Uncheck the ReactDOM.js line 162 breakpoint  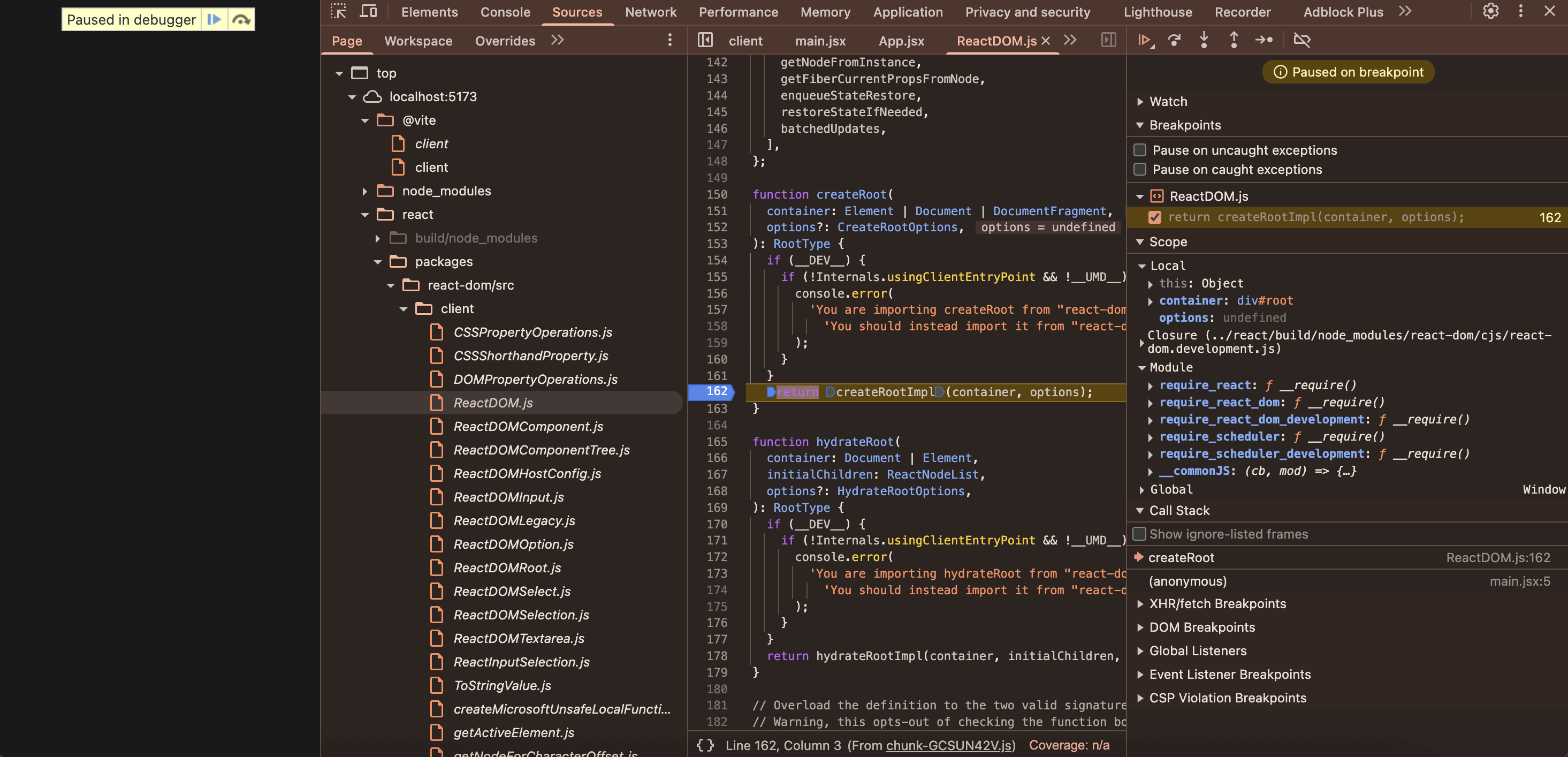point(1155,217)
